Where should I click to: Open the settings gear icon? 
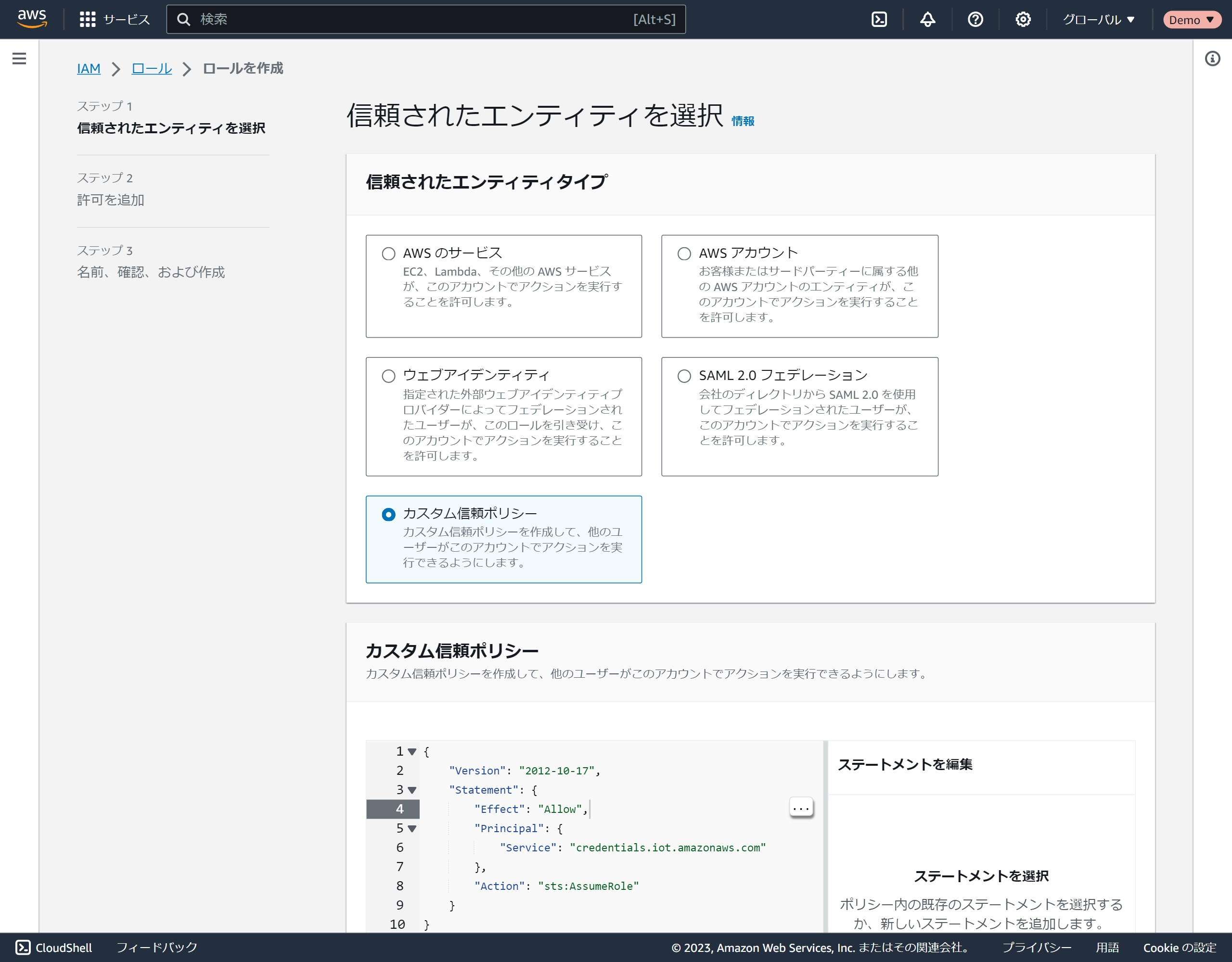[1023, 19]
